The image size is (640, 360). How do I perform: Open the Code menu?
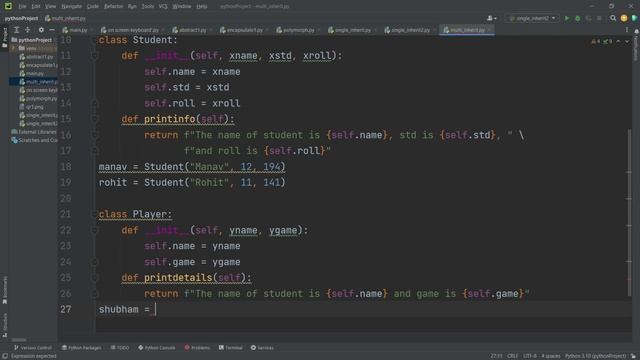[x=93, y=7]
